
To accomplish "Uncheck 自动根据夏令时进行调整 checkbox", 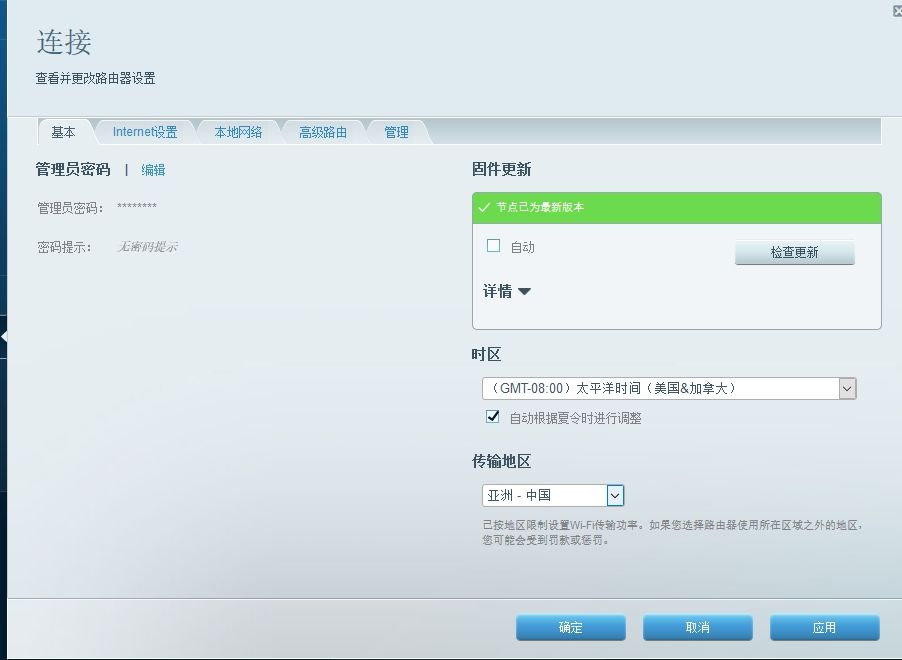I will [x=493, y=417].
